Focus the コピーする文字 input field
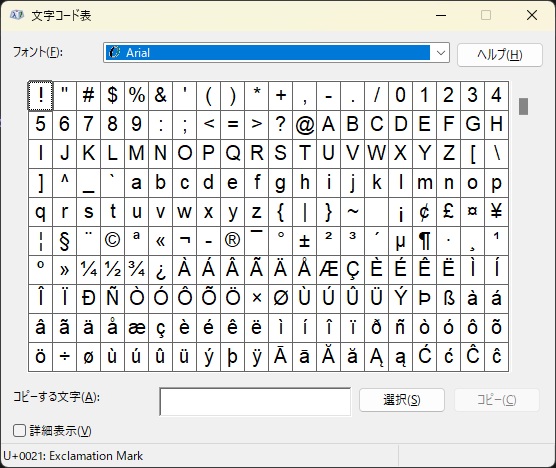Image resolution: width=556 pixels, height=468 pixels. click(x=255, y=402)
